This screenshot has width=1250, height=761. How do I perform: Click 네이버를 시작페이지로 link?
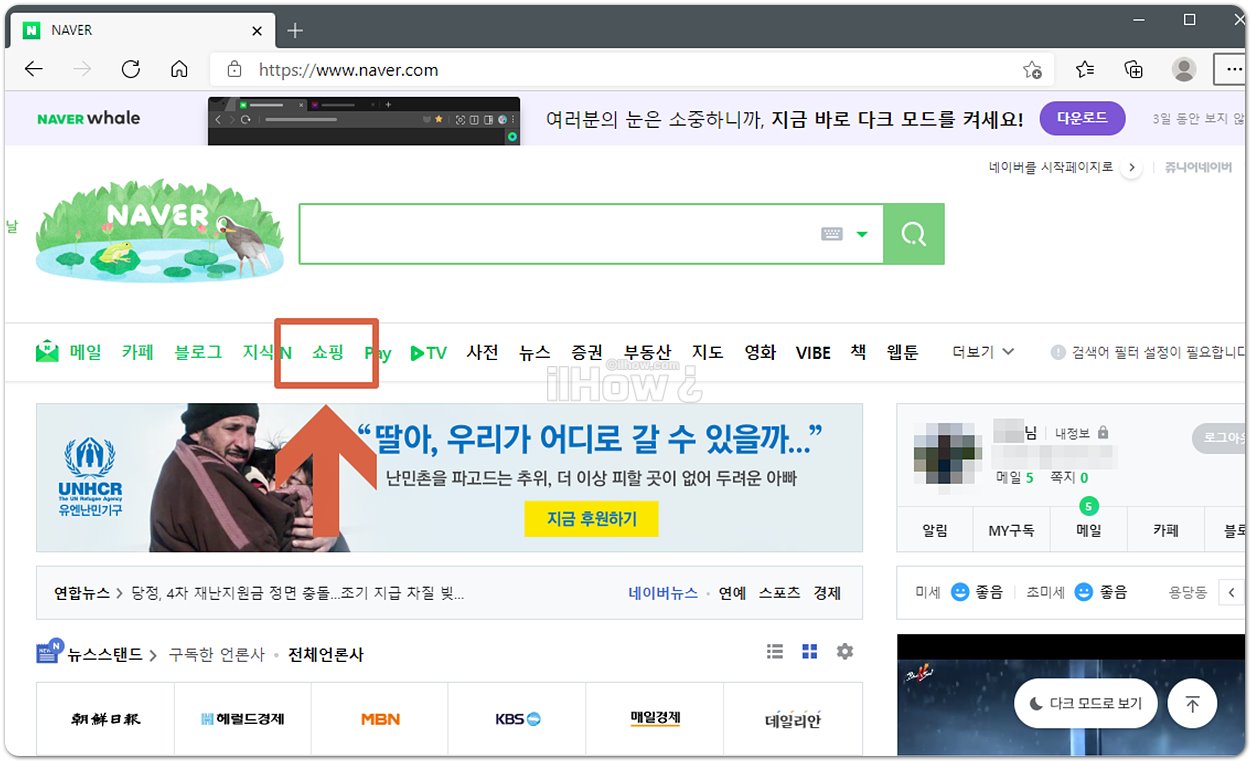point(1051,167)
